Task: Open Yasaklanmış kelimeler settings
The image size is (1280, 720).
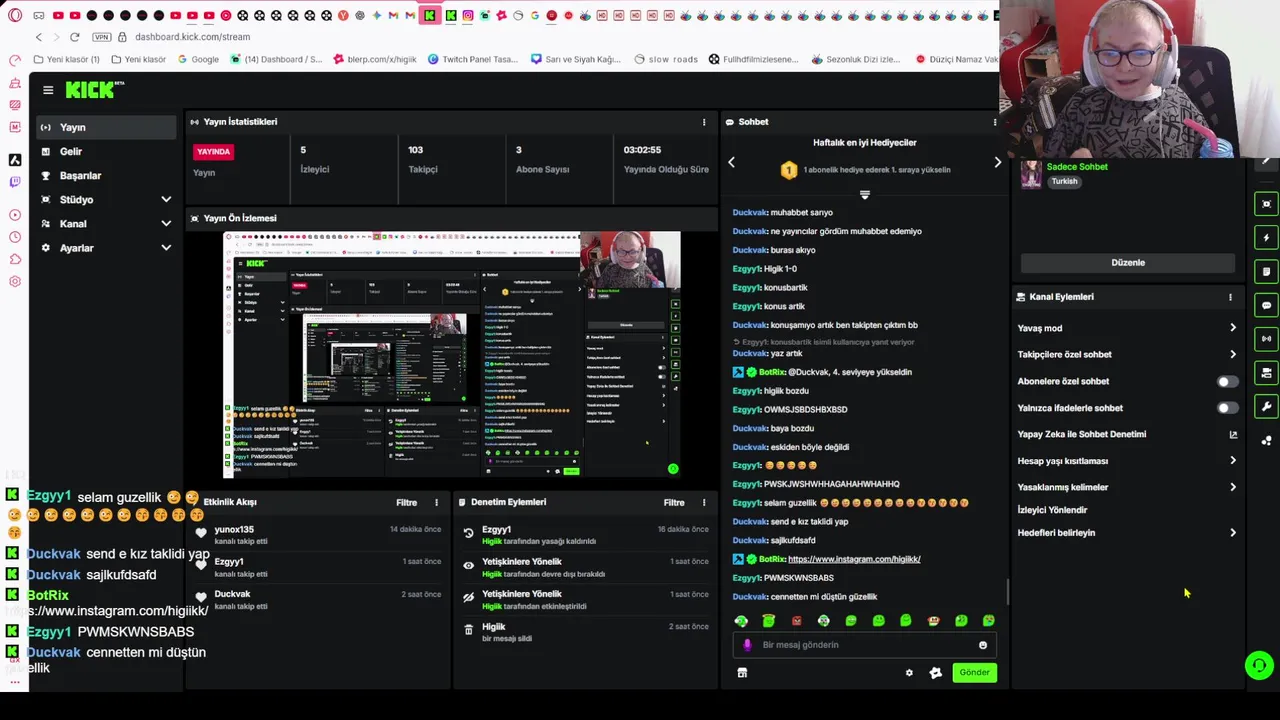Action: point(1127,487)
